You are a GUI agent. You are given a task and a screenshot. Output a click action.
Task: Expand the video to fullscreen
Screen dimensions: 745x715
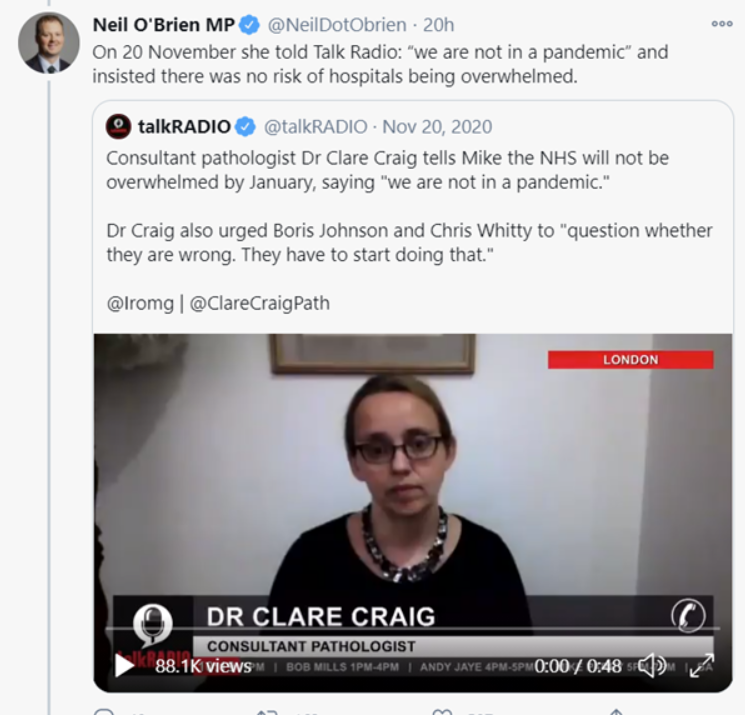[702, 666]
